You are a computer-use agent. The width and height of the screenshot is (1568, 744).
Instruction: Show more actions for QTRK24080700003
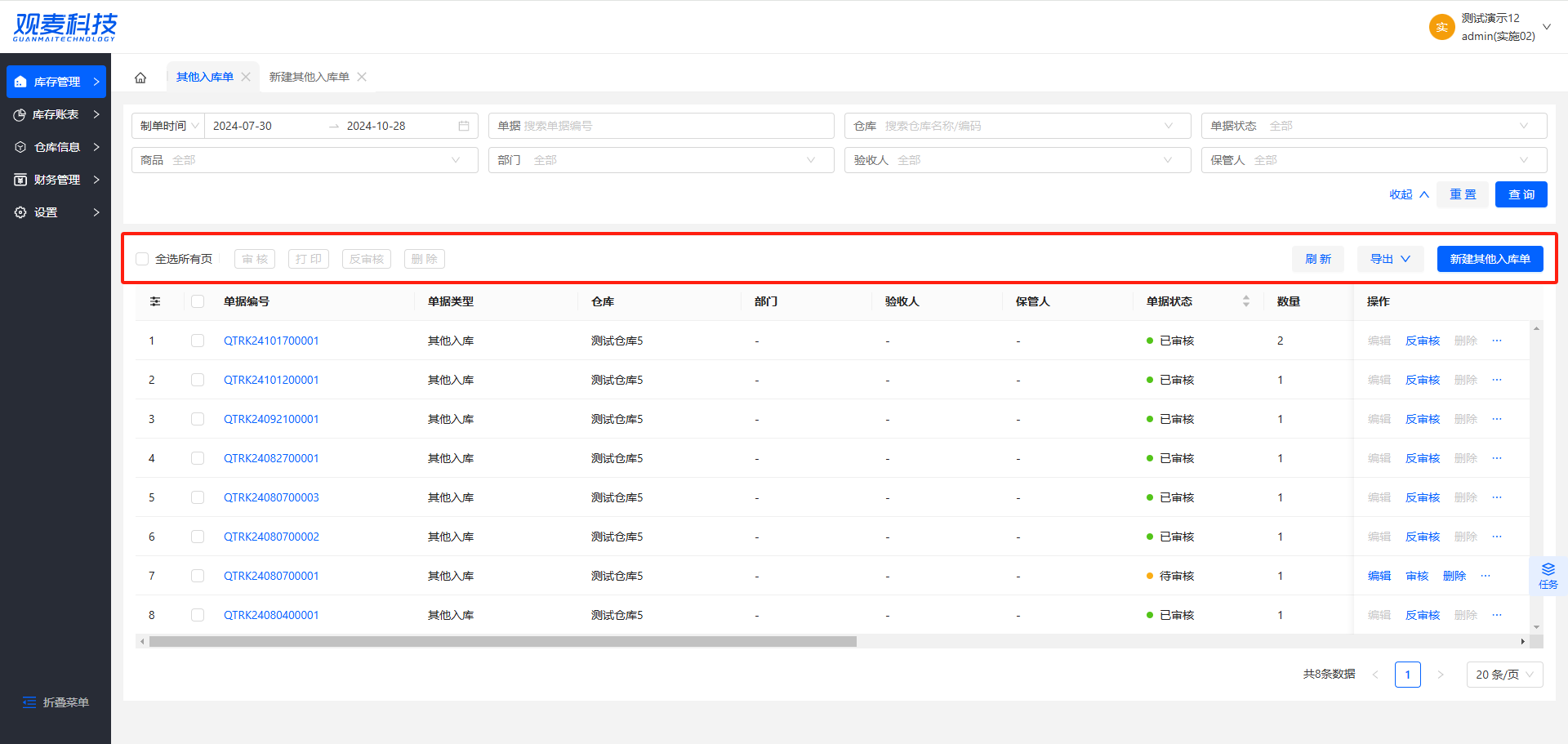point(1497,497)
